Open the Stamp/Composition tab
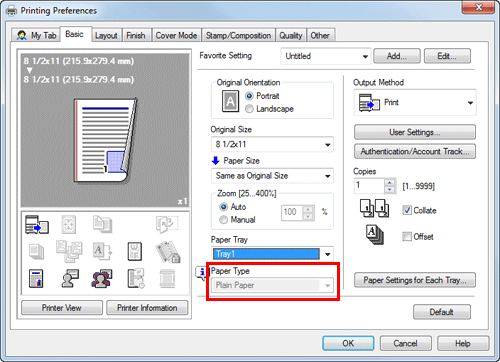Image resolution: width=500 pixels, height=362 pixels. (238, 35)
